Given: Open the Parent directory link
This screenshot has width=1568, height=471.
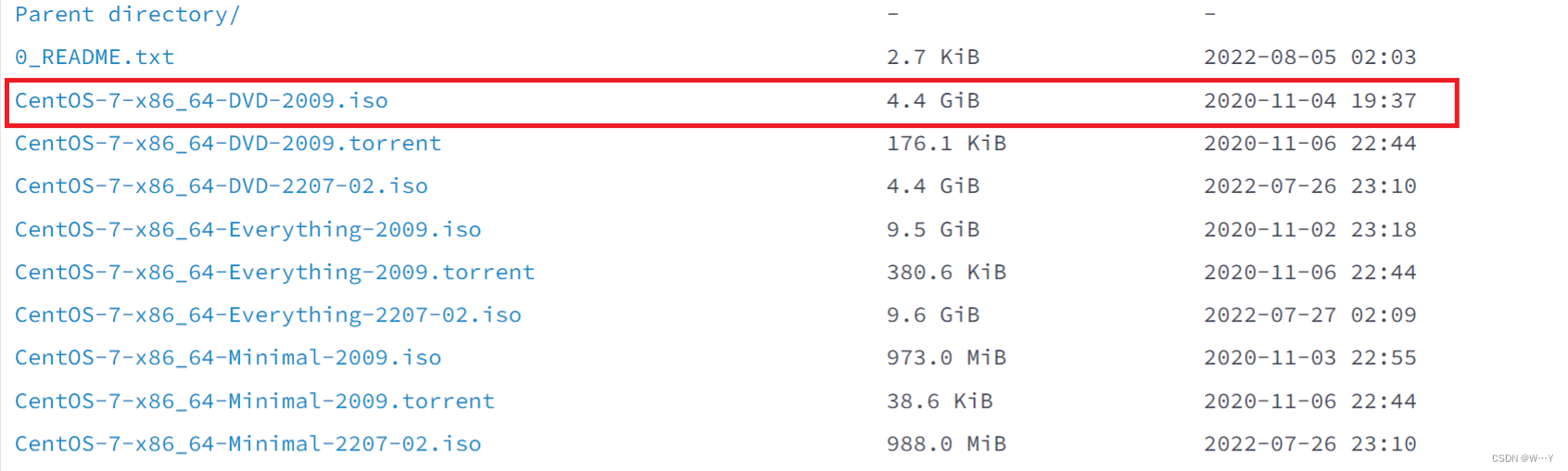Looking at the screenshot, I should coord(127,15).
